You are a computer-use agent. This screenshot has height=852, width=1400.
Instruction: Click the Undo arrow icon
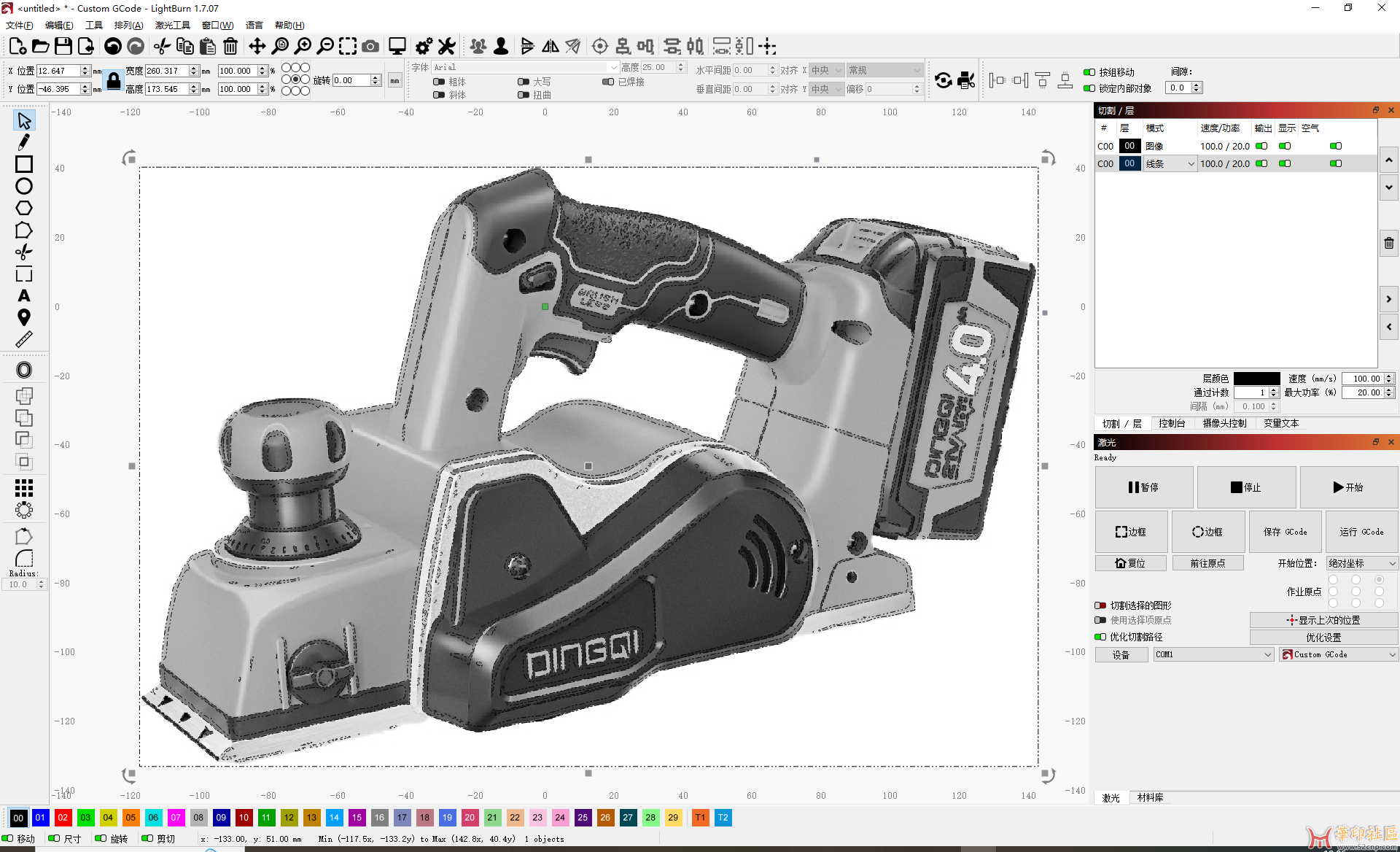point(112,47)
